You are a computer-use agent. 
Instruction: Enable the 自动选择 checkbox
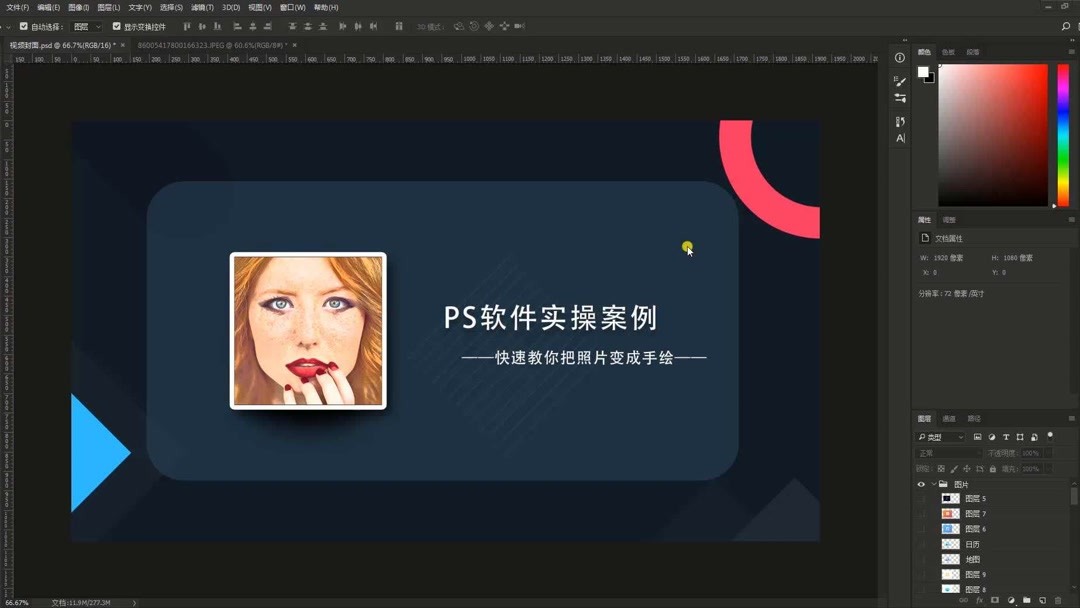(24, 26)
